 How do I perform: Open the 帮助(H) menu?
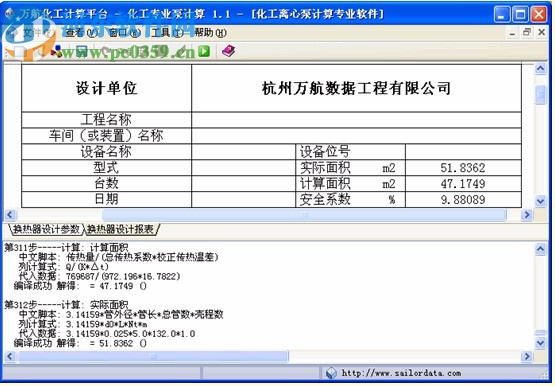[x=210, y=33]
